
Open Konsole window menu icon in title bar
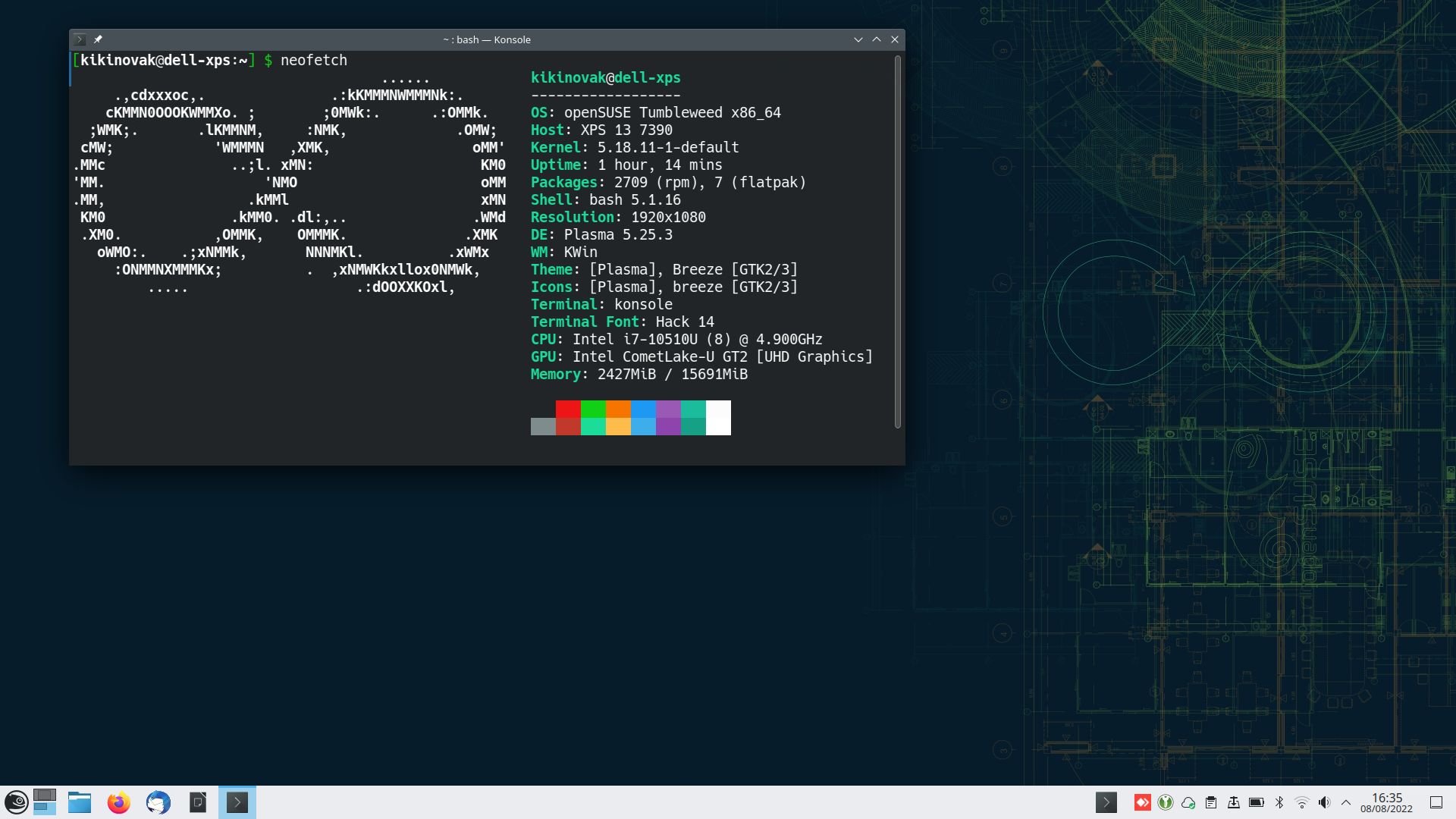(x=80, y=39)
